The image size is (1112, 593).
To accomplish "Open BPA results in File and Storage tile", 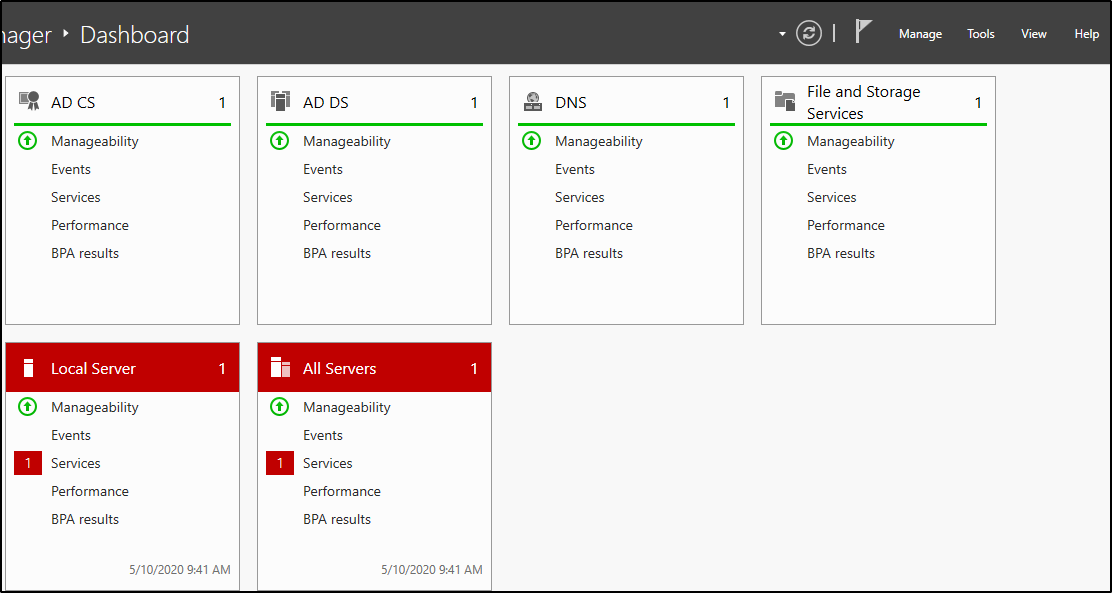I will pyautogui.click(x=841, y=253).
